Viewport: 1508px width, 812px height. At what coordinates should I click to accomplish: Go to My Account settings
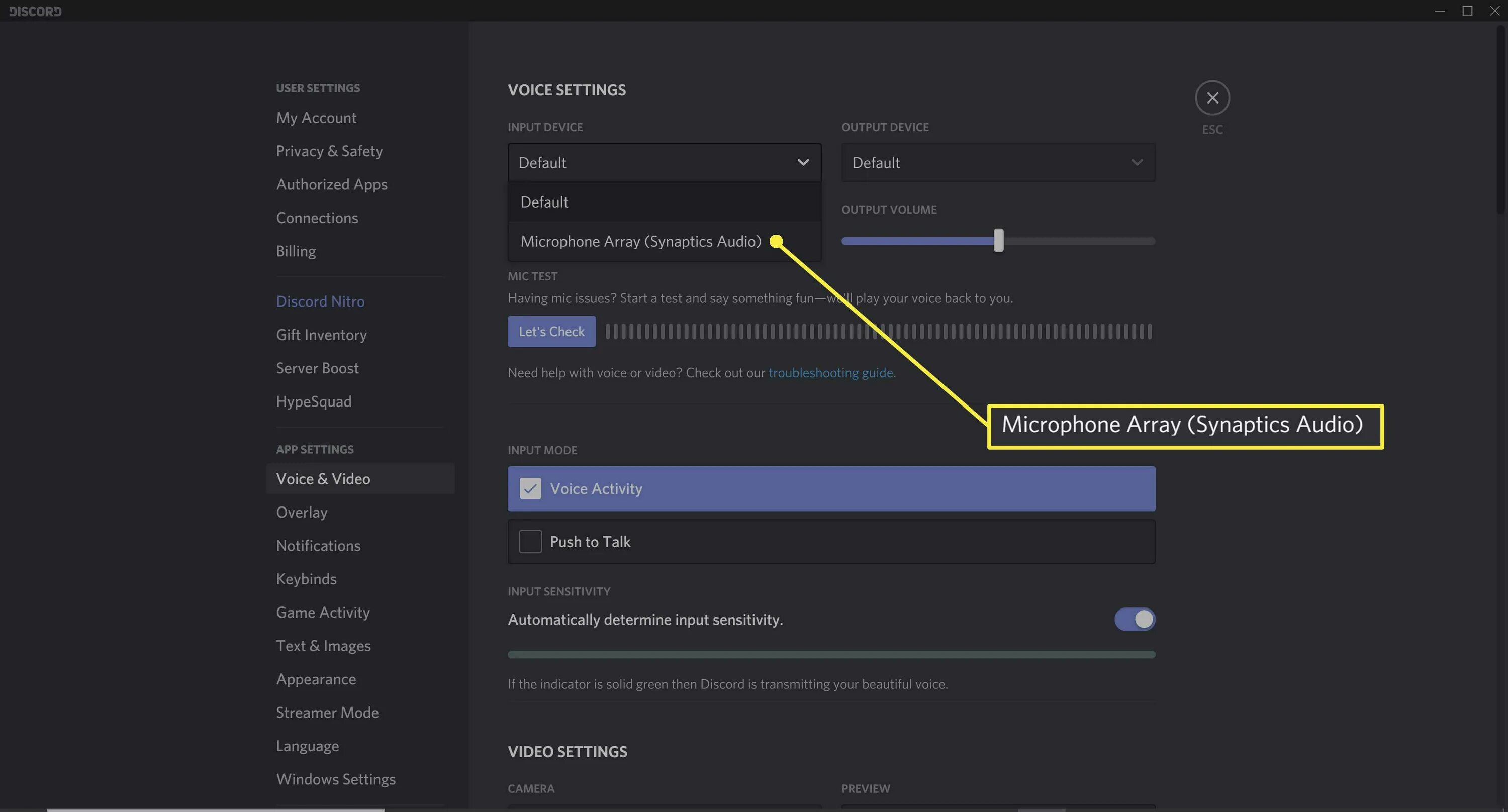(x=316, y=118)
